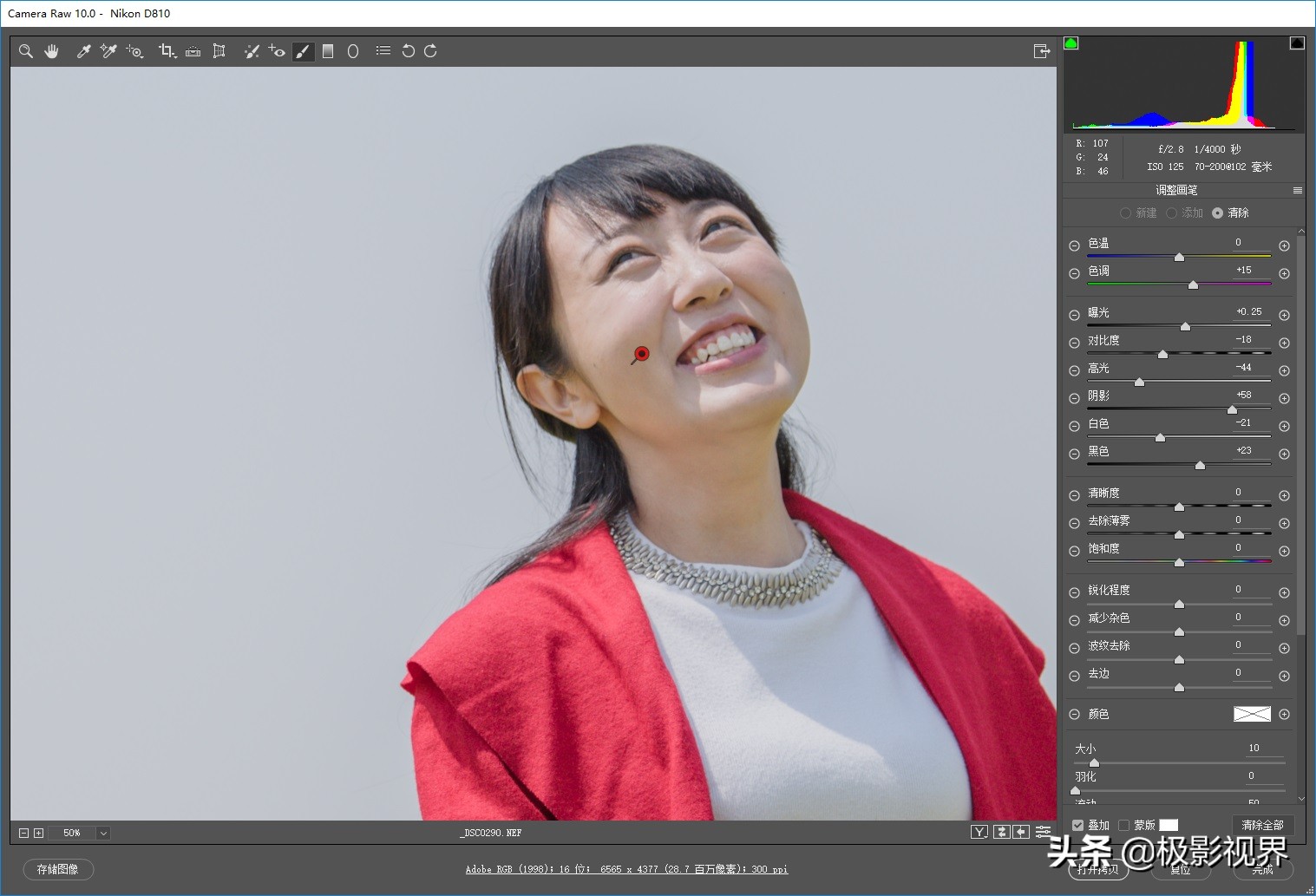Click the plus button to increase 曝光
The width and height of the screenshot is (1316, 896).
pos(1285,316)
